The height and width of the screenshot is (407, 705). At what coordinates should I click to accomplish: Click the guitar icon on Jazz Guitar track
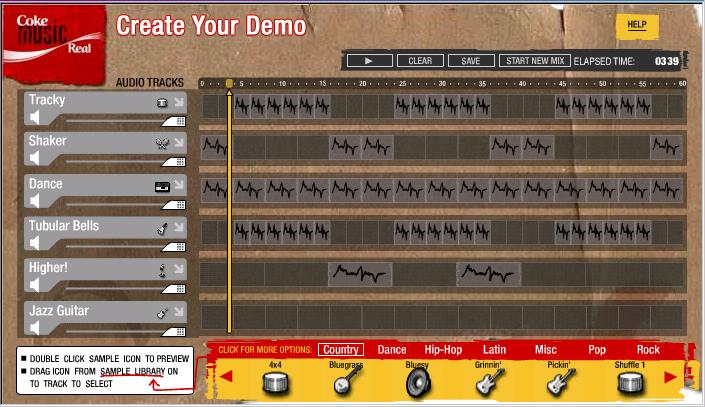(x=162, y=313)
